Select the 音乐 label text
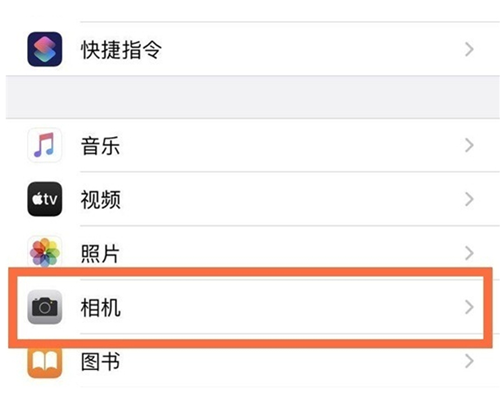This screenshot has width=500, height=398. click(100, 146)
